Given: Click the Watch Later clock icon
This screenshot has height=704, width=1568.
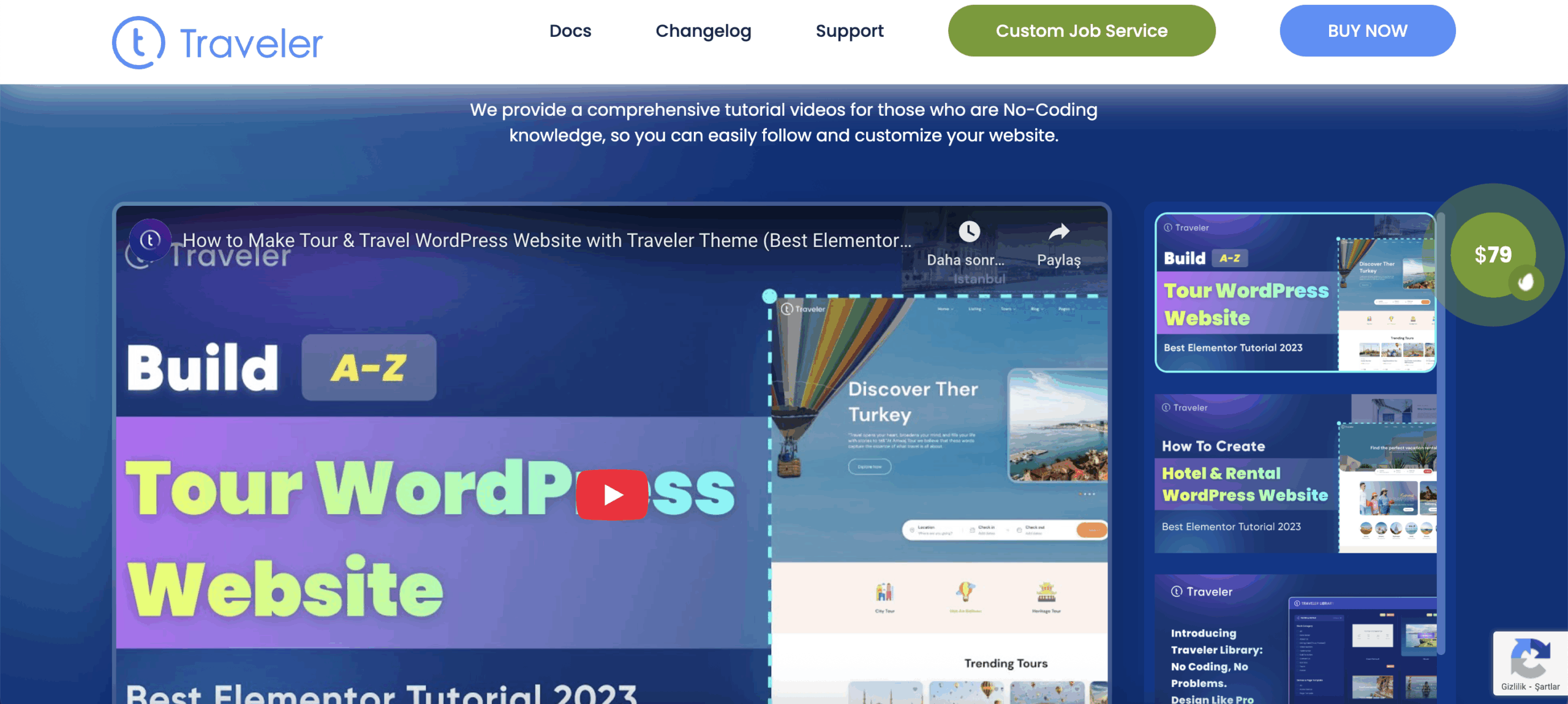Looking at the screenshot, I should pos(969,232).
